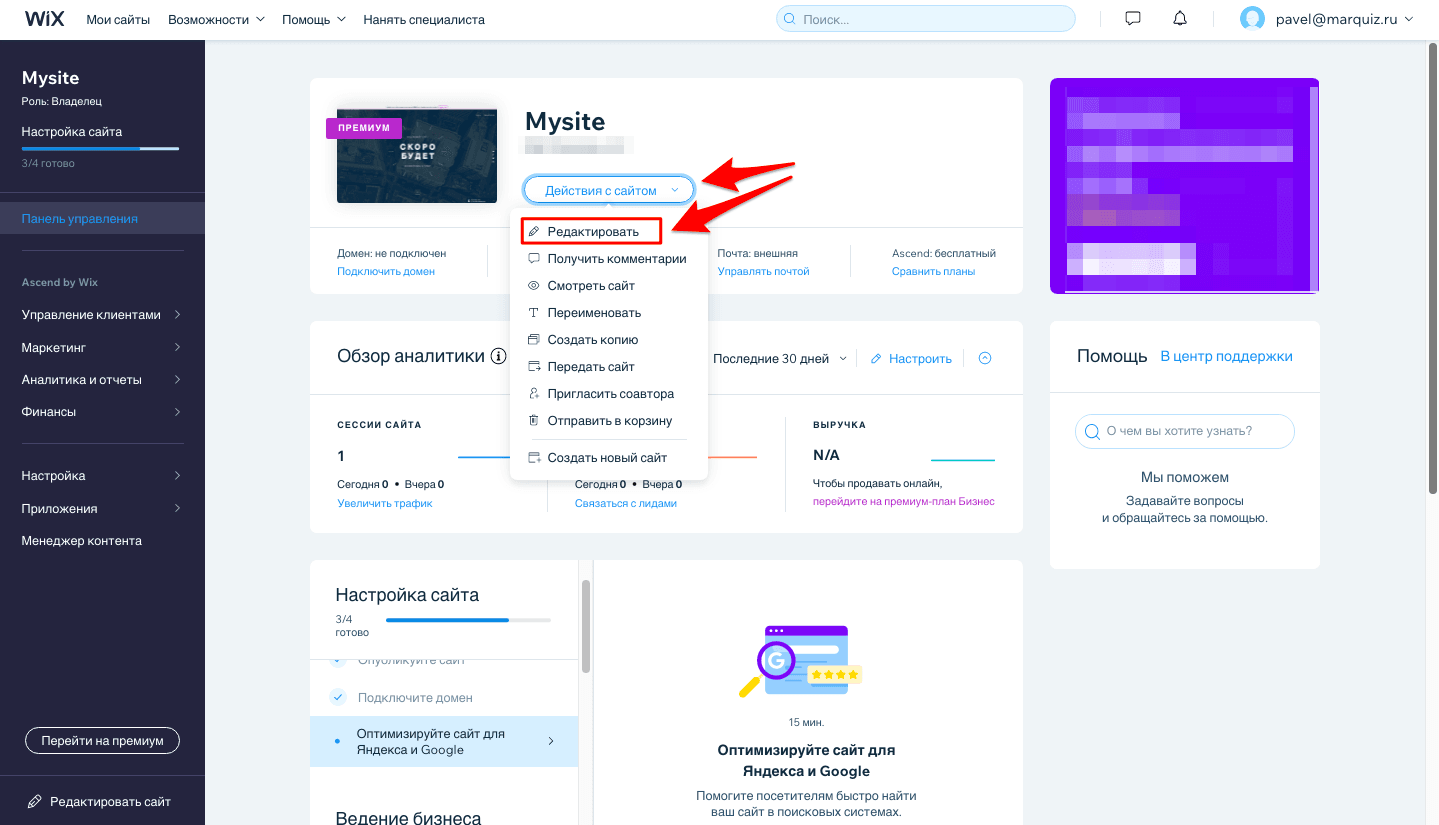Screen dimensions: 1439x825
Task: Click the Управлять почтой link
Action: coord(763,271)
